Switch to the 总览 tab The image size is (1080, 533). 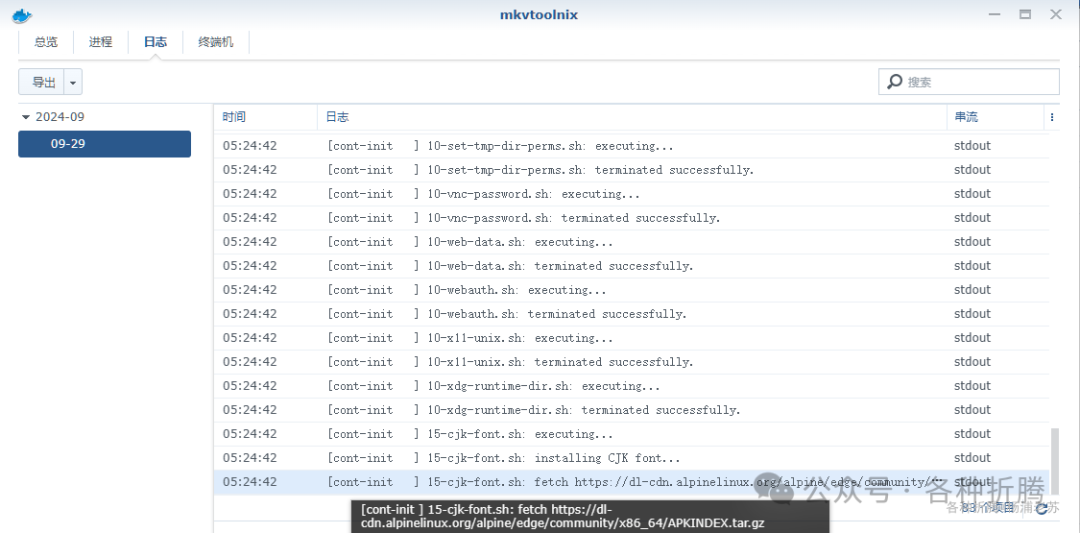point(46,42)
